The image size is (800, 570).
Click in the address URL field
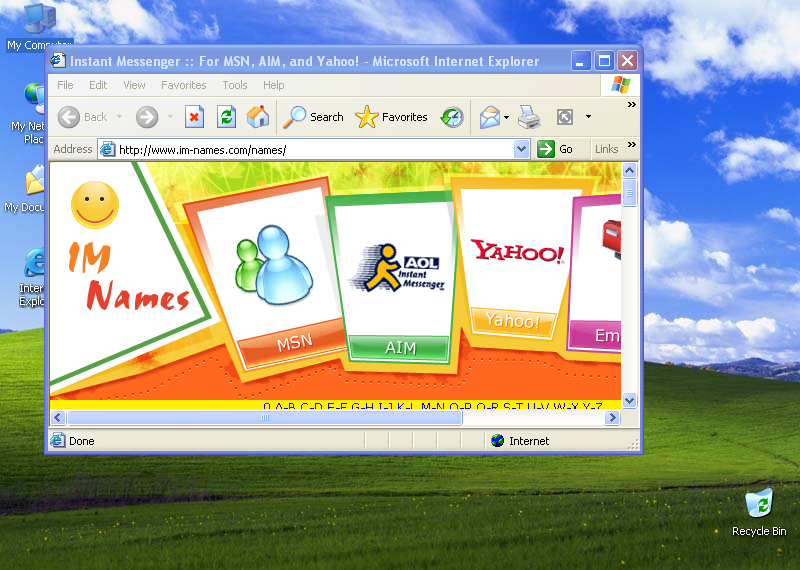pos(315,150)
